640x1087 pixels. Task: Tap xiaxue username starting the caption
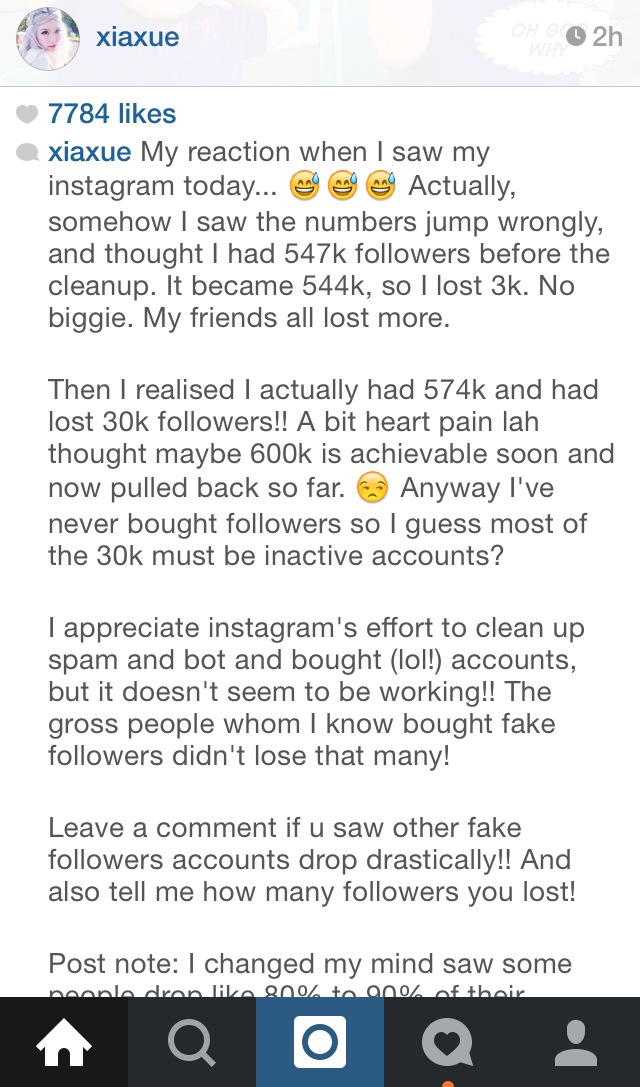(x=89, y=152)
